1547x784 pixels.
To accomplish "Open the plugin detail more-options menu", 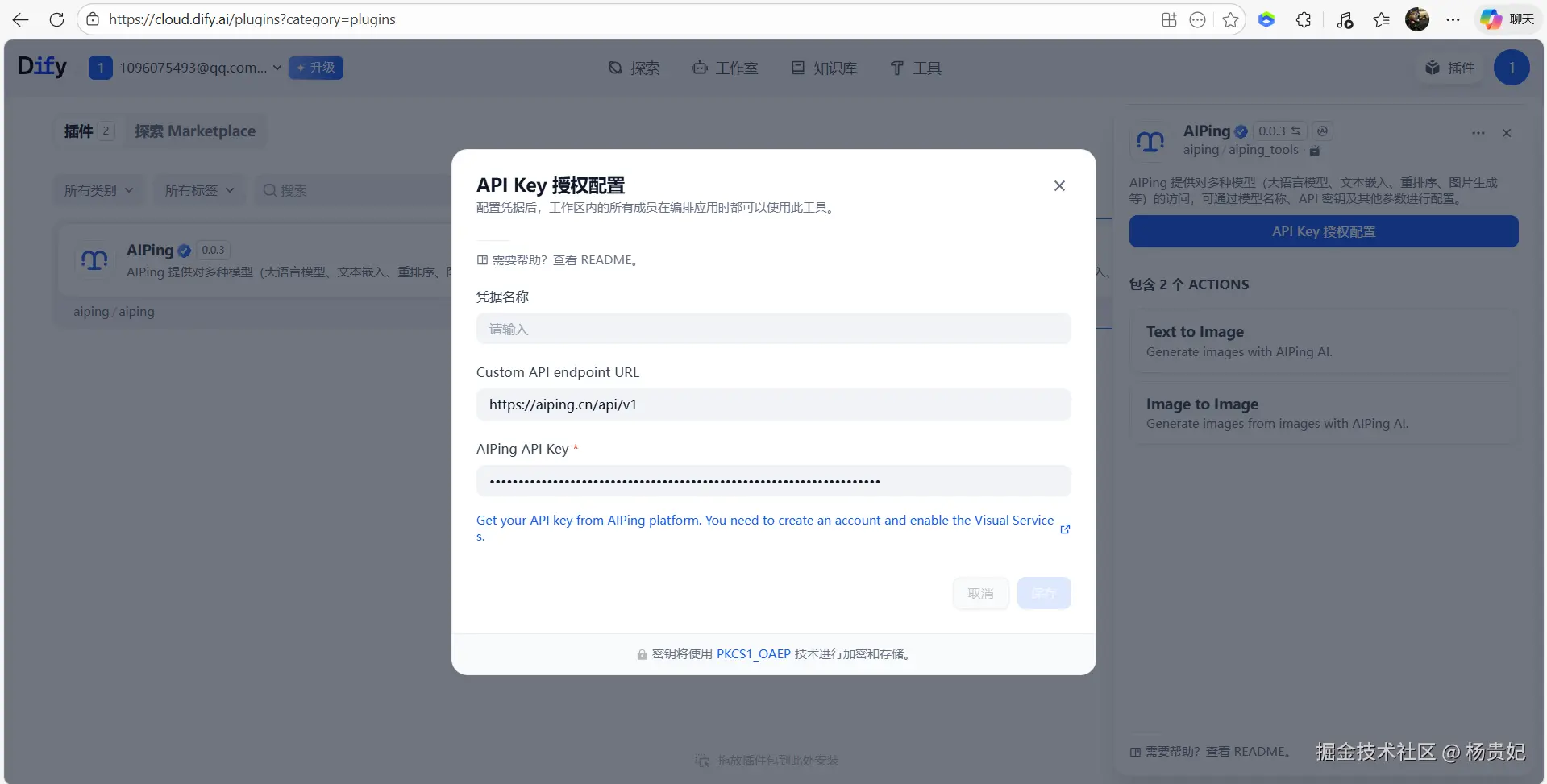I will (x=1478, y=133).
